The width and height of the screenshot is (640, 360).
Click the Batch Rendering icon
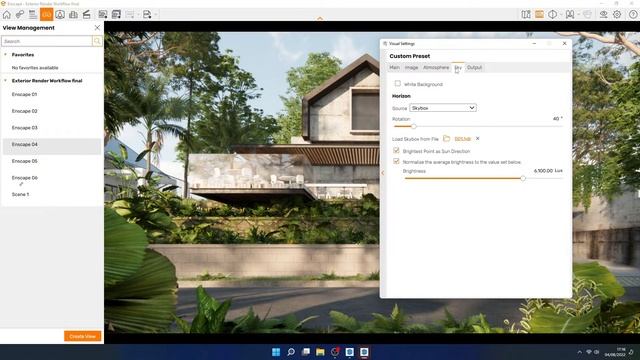116,15
